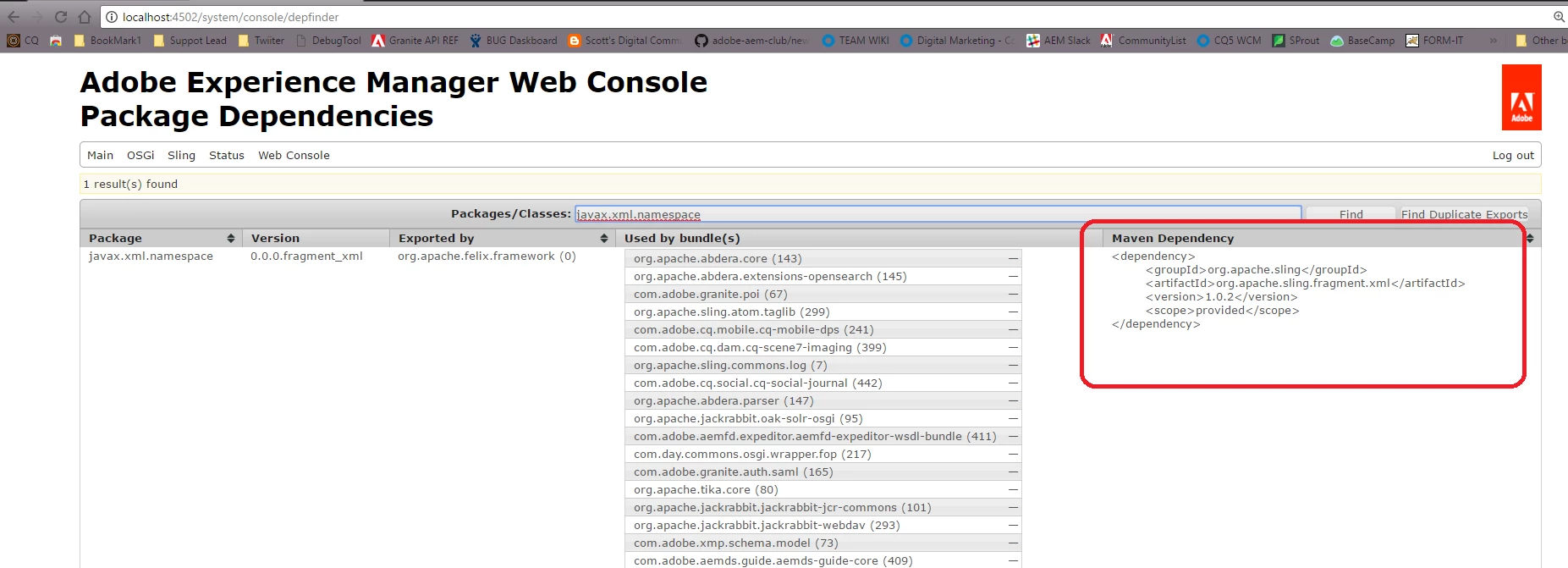The height and width of the screenshot is (568, 1568).
Task: Open the Main menu
Action: (x=100, y=155)
